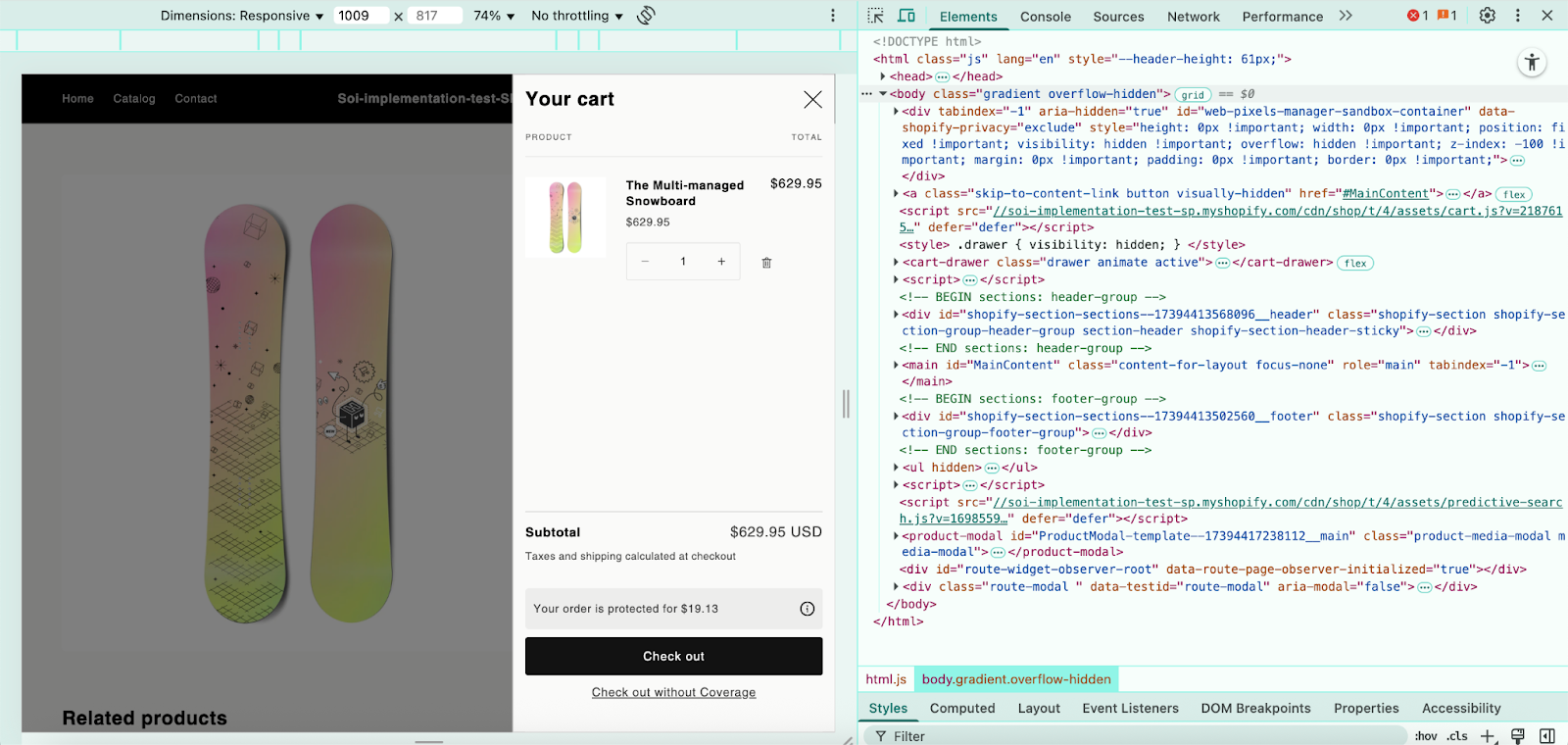This screenshot has height=745, width=1568.
Task: Increase snowboard quantity with plus button
Action: point(721,262)
